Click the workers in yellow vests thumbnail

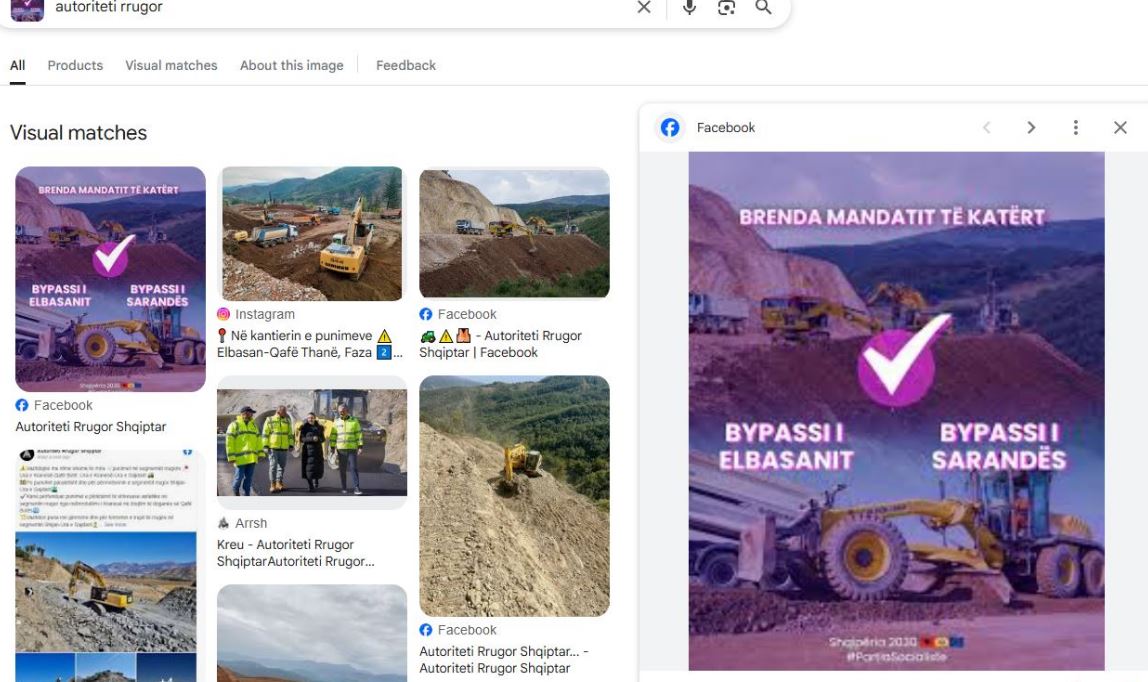(312, 442)
